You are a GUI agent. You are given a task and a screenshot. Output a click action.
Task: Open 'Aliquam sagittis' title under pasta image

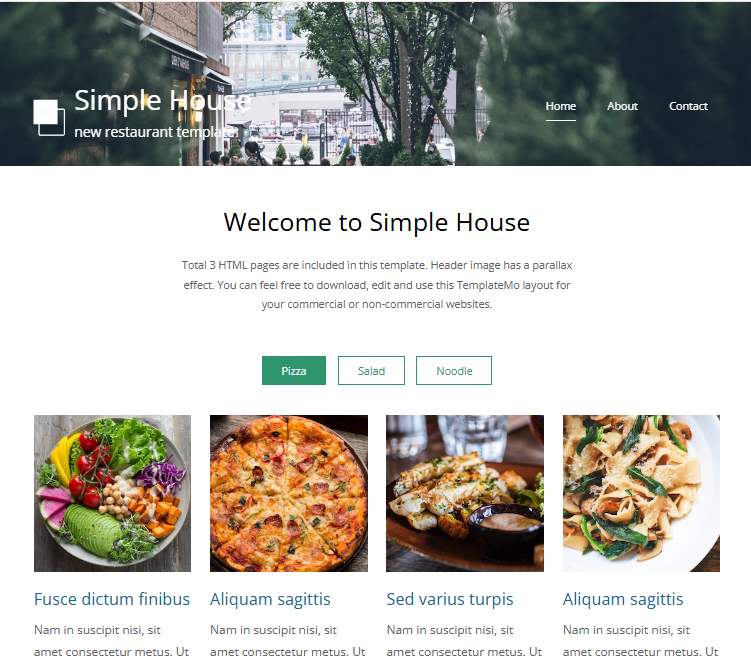[623, 599]
